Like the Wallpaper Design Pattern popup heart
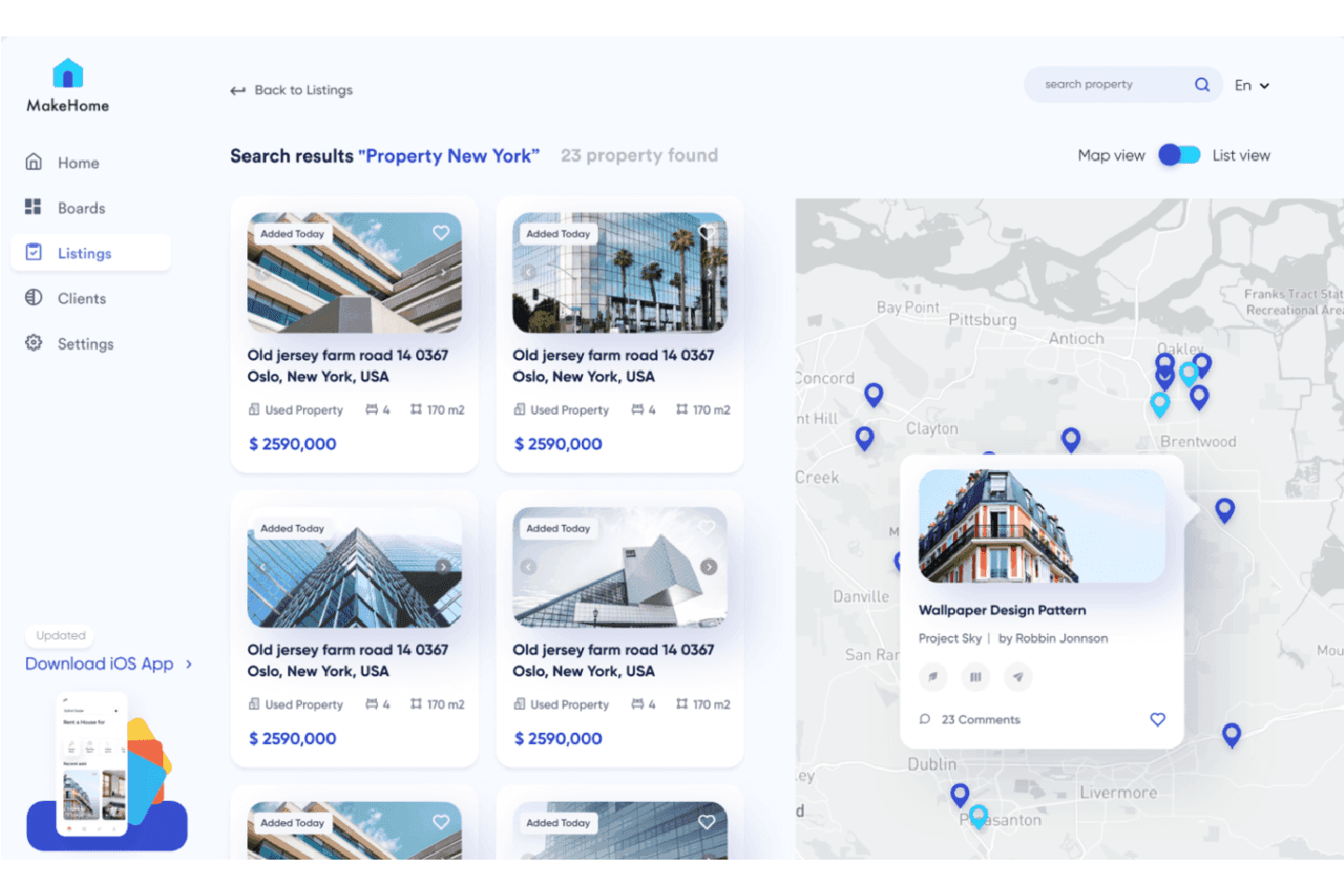This screenshot has width=1344, height=896. (1157, 720)
